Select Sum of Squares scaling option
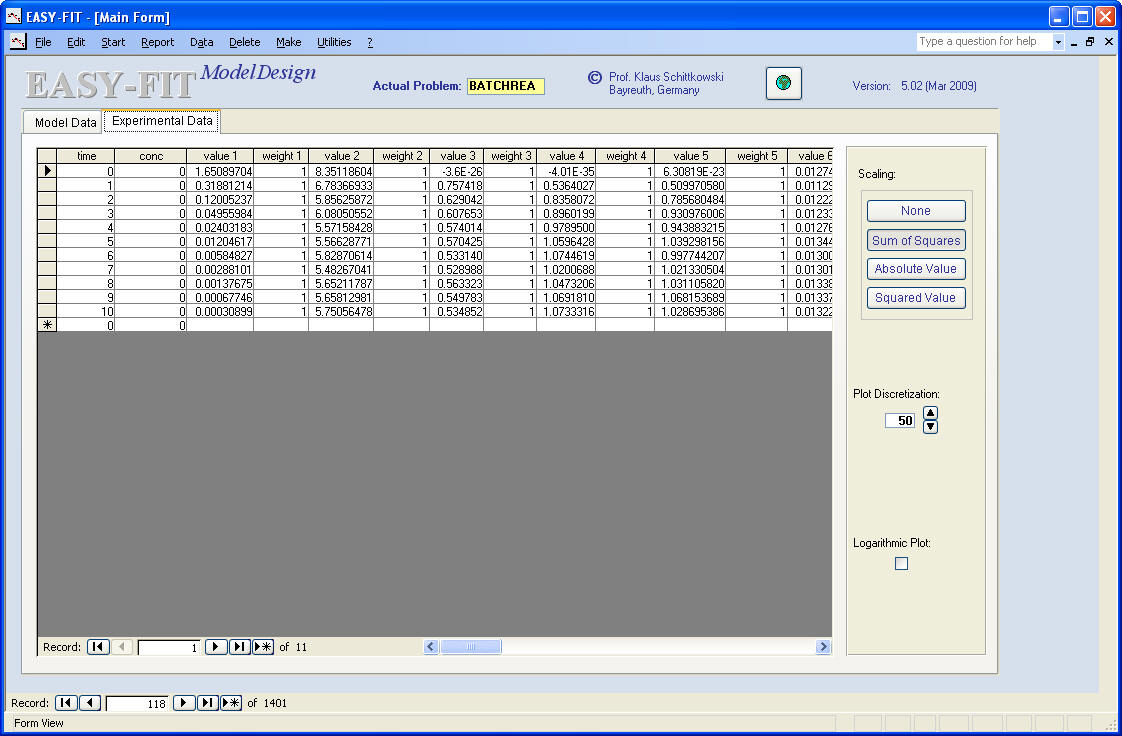The height and width of the screenshot is (736, 1122). (915, 240)
